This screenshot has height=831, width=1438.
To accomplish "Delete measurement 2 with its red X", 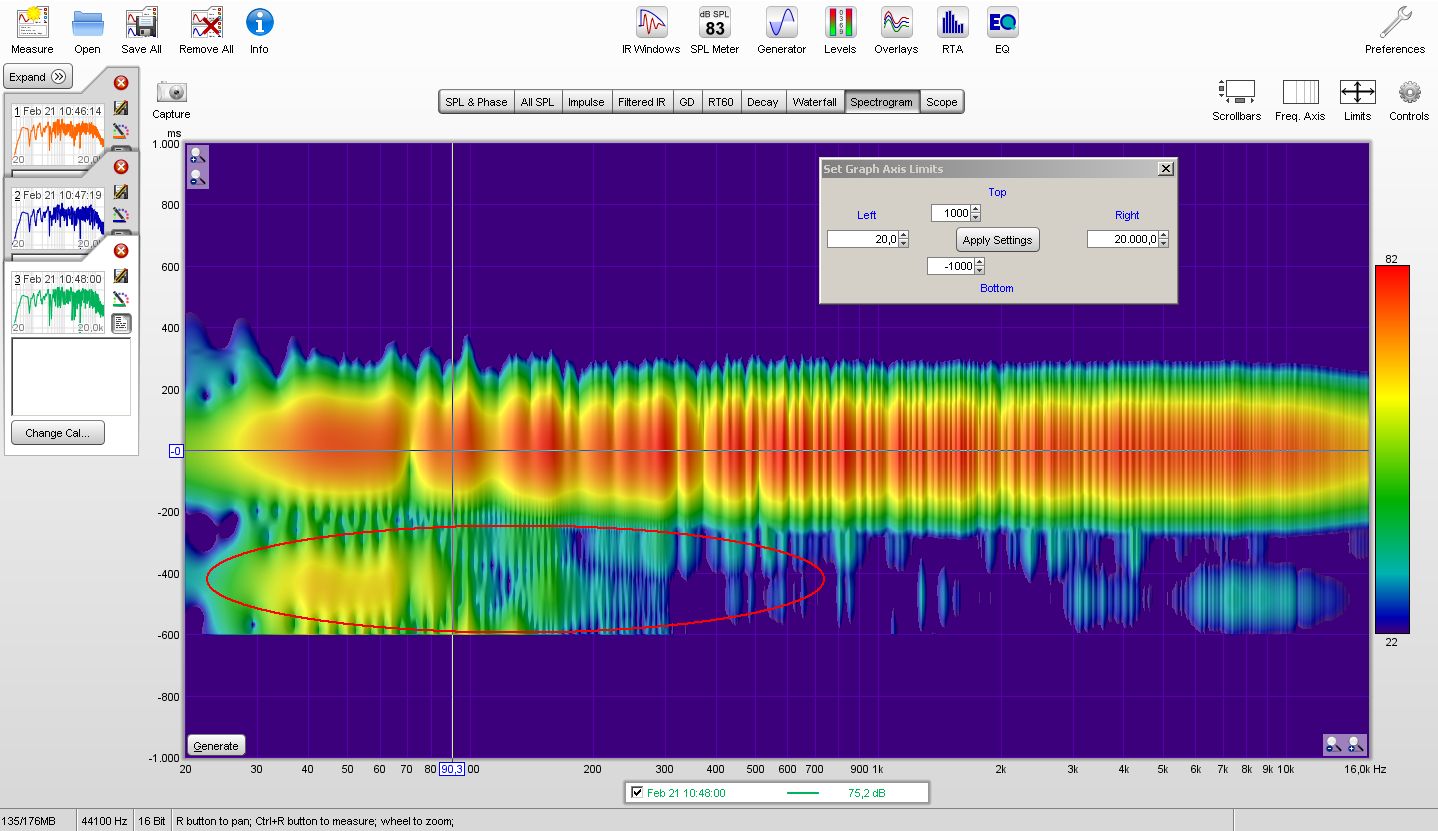I will [x=121, y=167].
